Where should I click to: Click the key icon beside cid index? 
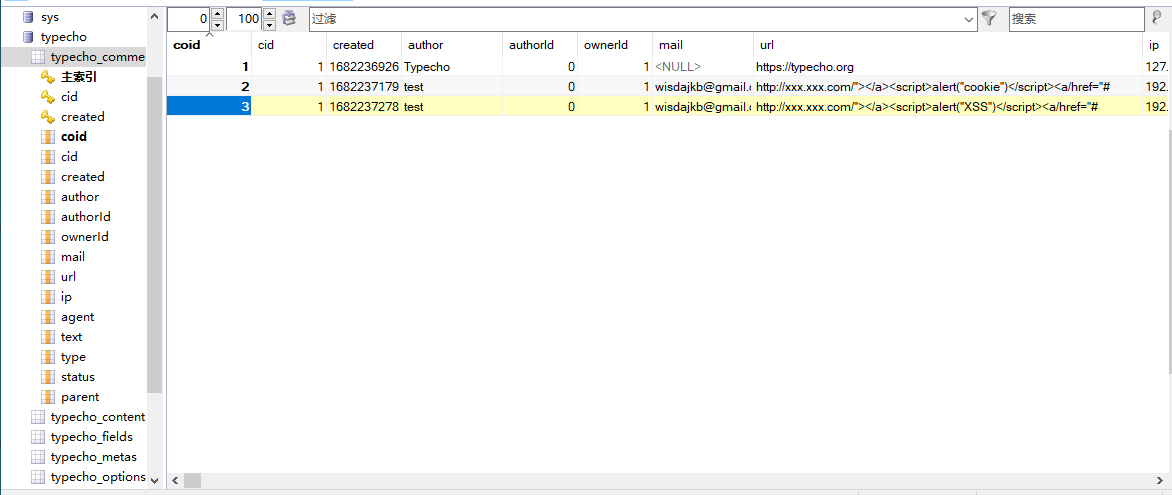(x=48, y=96)
